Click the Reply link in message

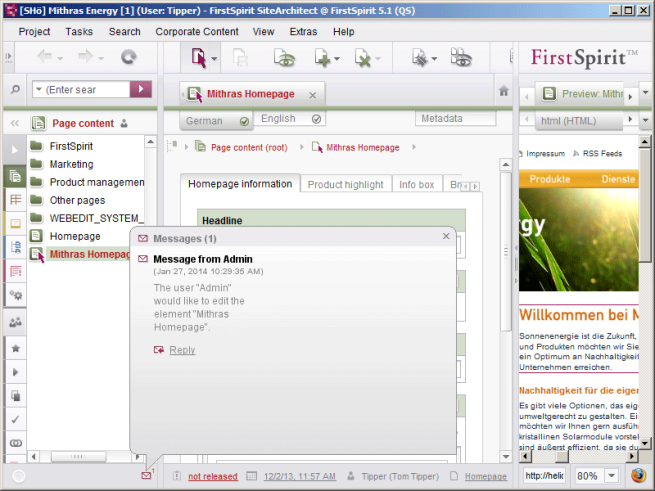(x=182, y=350)
